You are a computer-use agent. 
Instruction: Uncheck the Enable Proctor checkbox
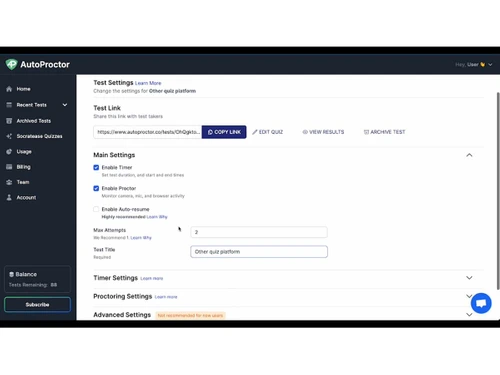click(x=96, y=188)
